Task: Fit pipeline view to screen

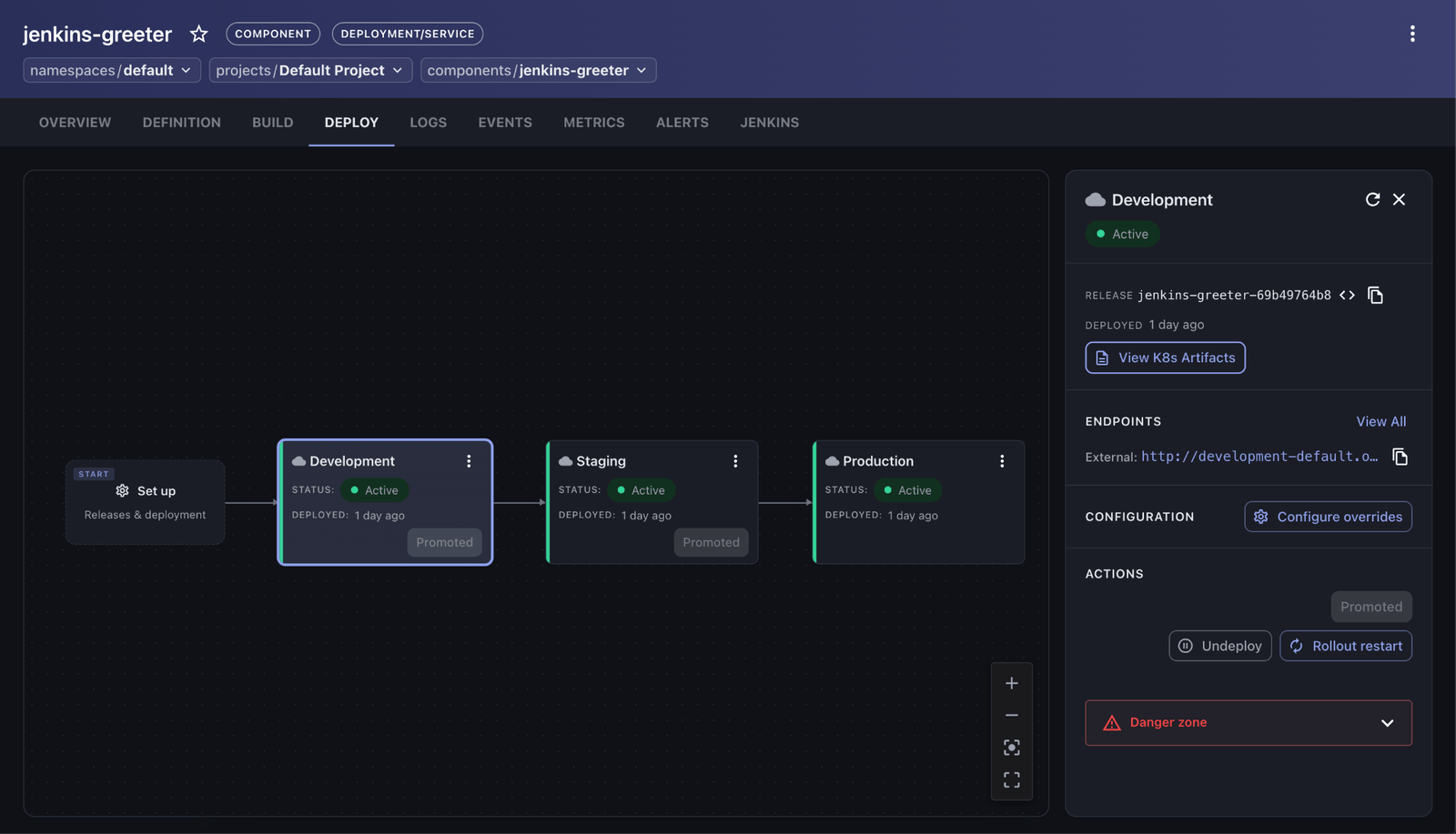Action: pyautogui.click(x=1011, y=748)
